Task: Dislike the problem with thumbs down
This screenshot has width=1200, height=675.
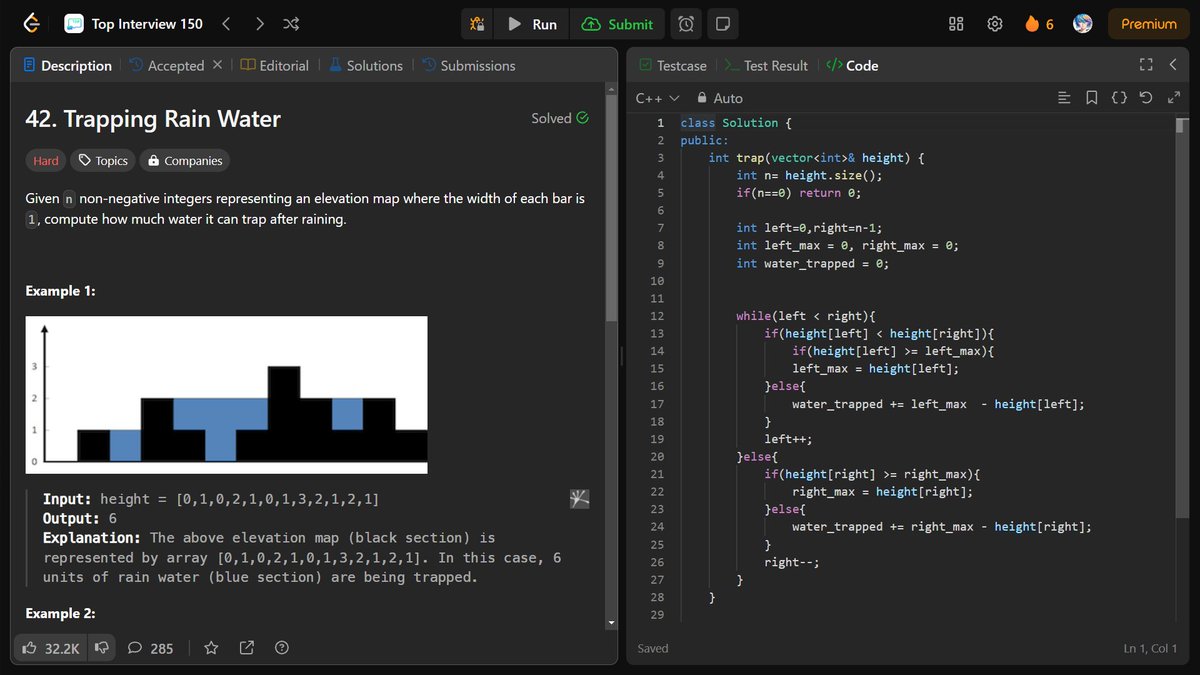Action: 101,648
